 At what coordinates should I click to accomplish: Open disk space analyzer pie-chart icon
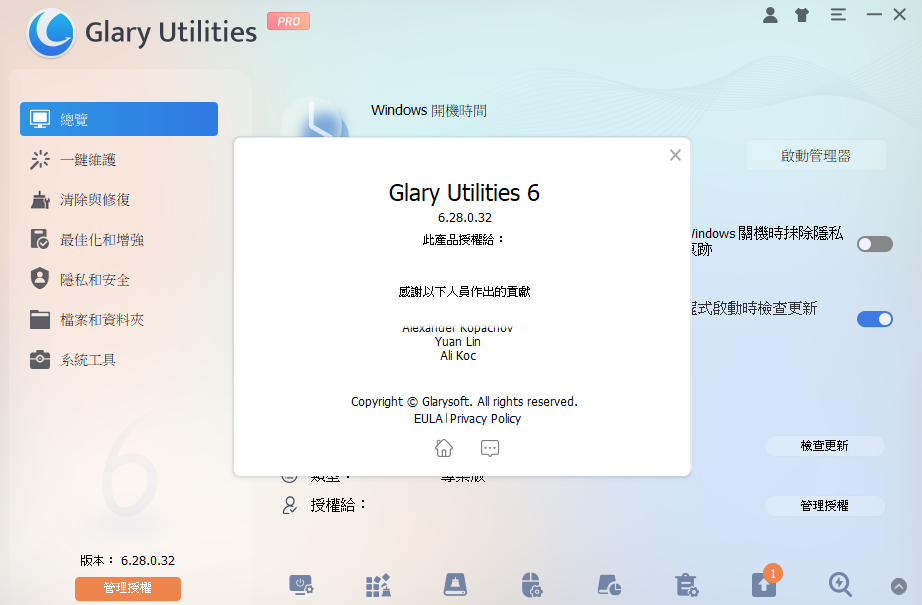pyautogui.click(x=609, y=585)
